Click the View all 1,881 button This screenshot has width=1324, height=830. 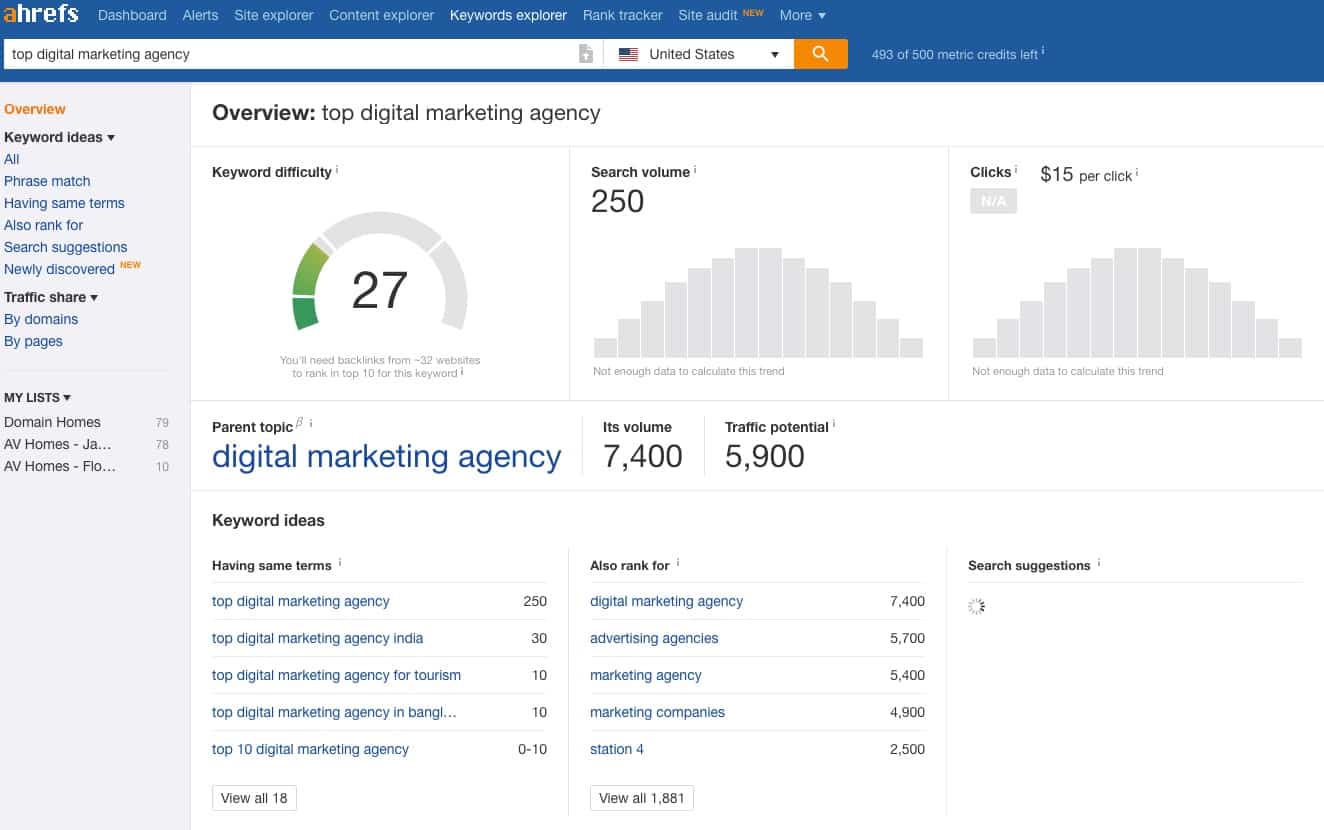641,798
